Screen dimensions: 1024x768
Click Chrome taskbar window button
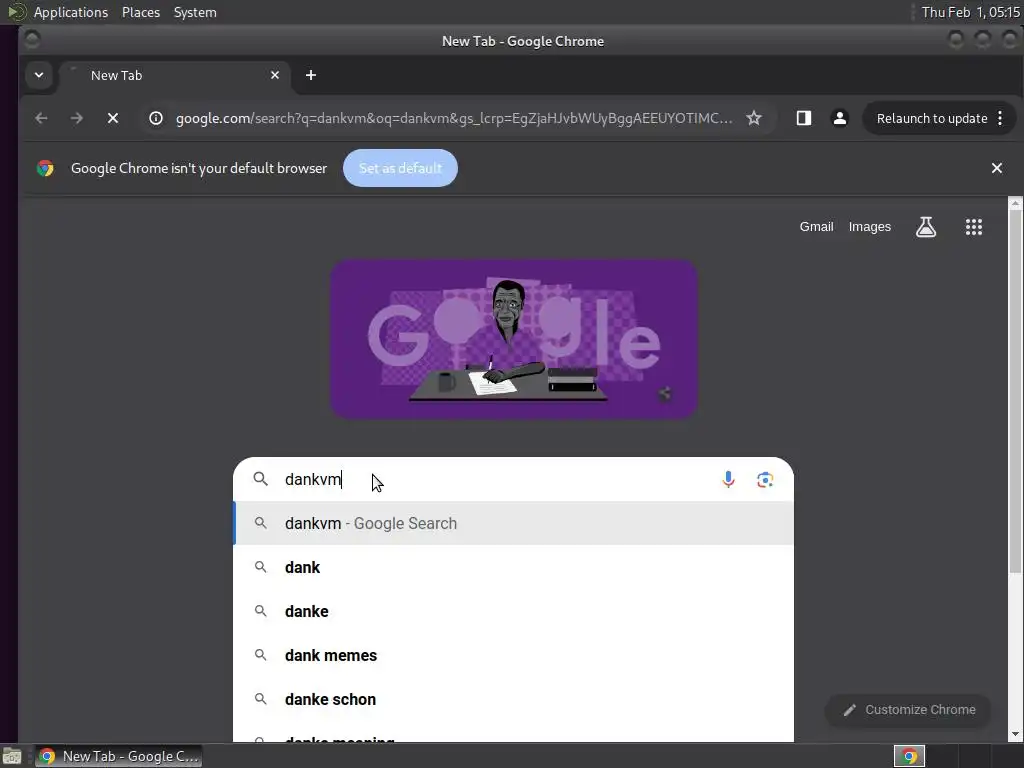coord(118,756)
